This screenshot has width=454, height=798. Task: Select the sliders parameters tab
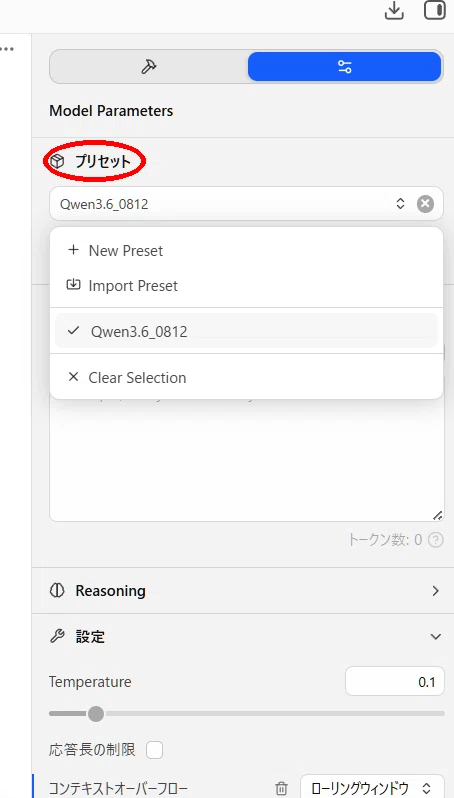point(345,67)
